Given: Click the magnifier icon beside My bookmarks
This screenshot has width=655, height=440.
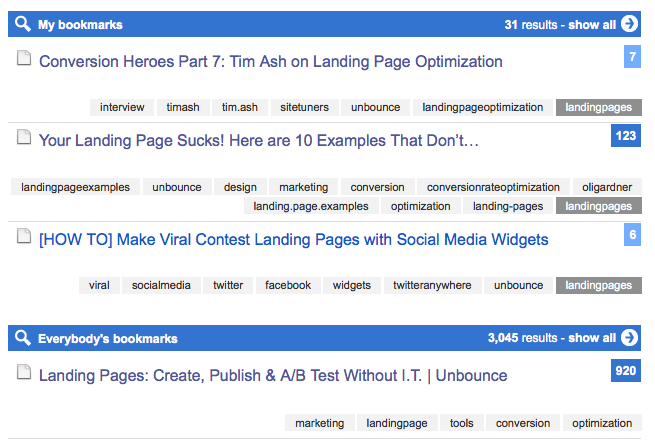Looking at the screenshot, I should (23, 24).
